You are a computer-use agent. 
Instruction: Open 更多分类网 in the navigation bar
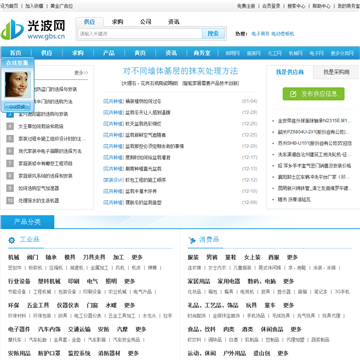pyautogui.click(x=342, y=53)
